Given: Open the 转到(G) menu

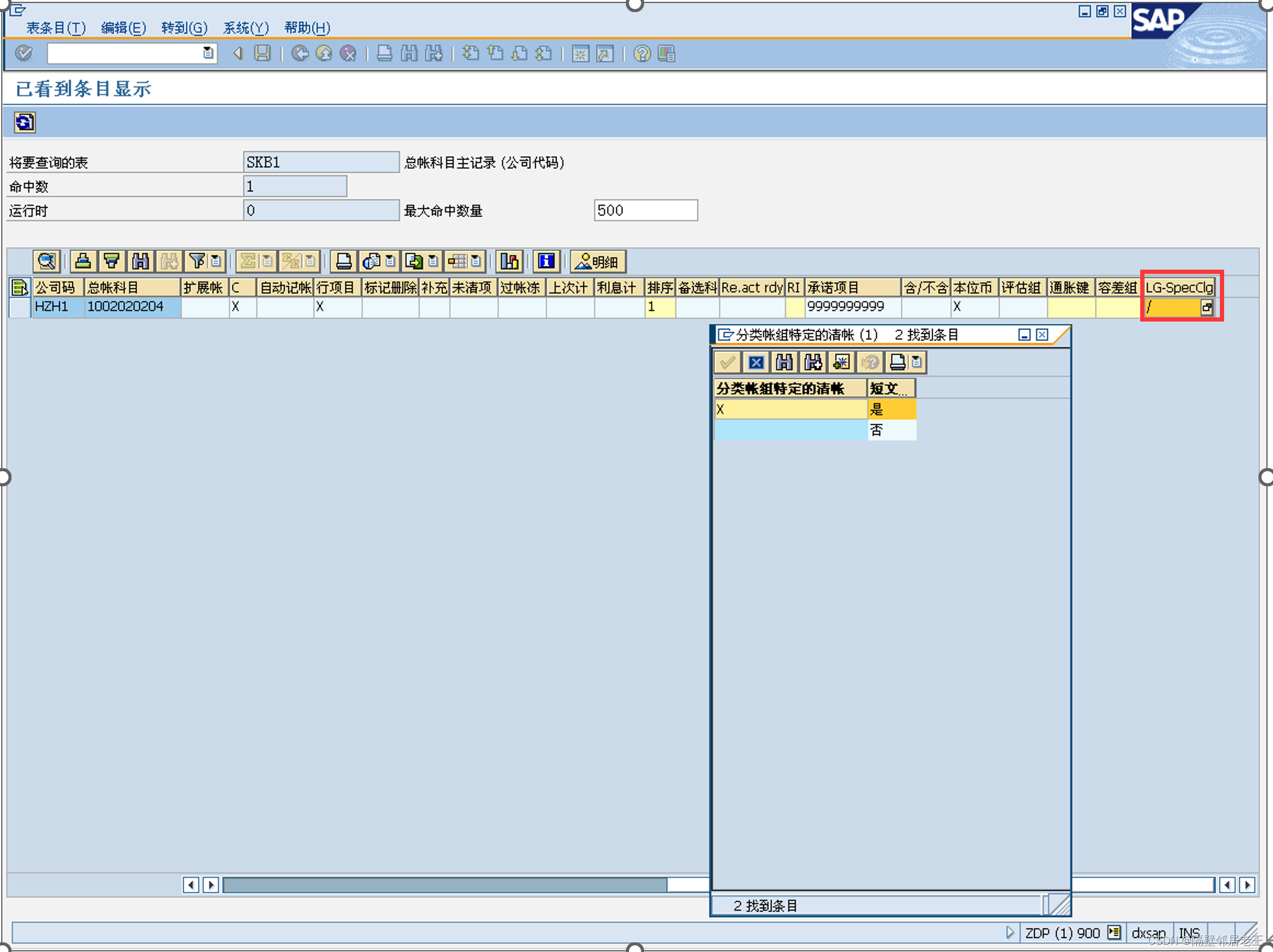Looking at the screenshot, I should [x=184, y=28].
